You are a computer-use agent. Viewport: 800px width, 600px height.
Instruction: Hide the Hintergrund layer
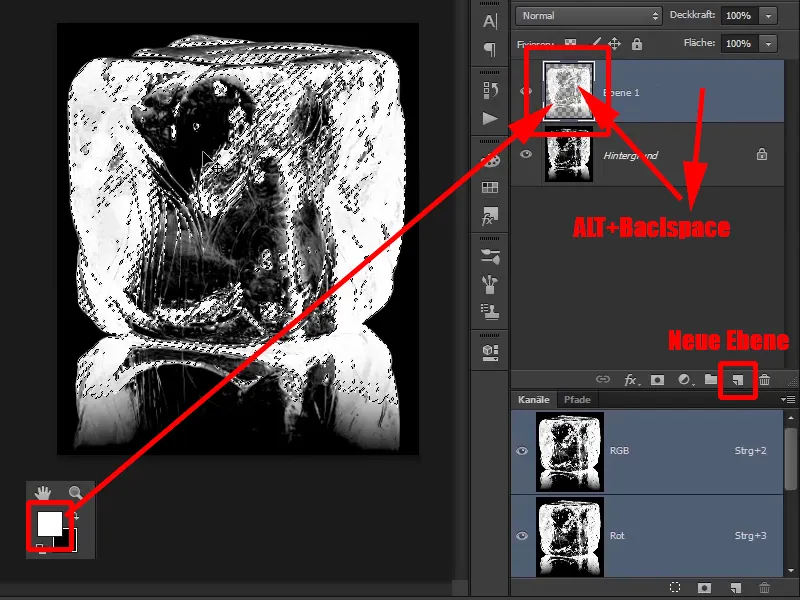point(526,154)
